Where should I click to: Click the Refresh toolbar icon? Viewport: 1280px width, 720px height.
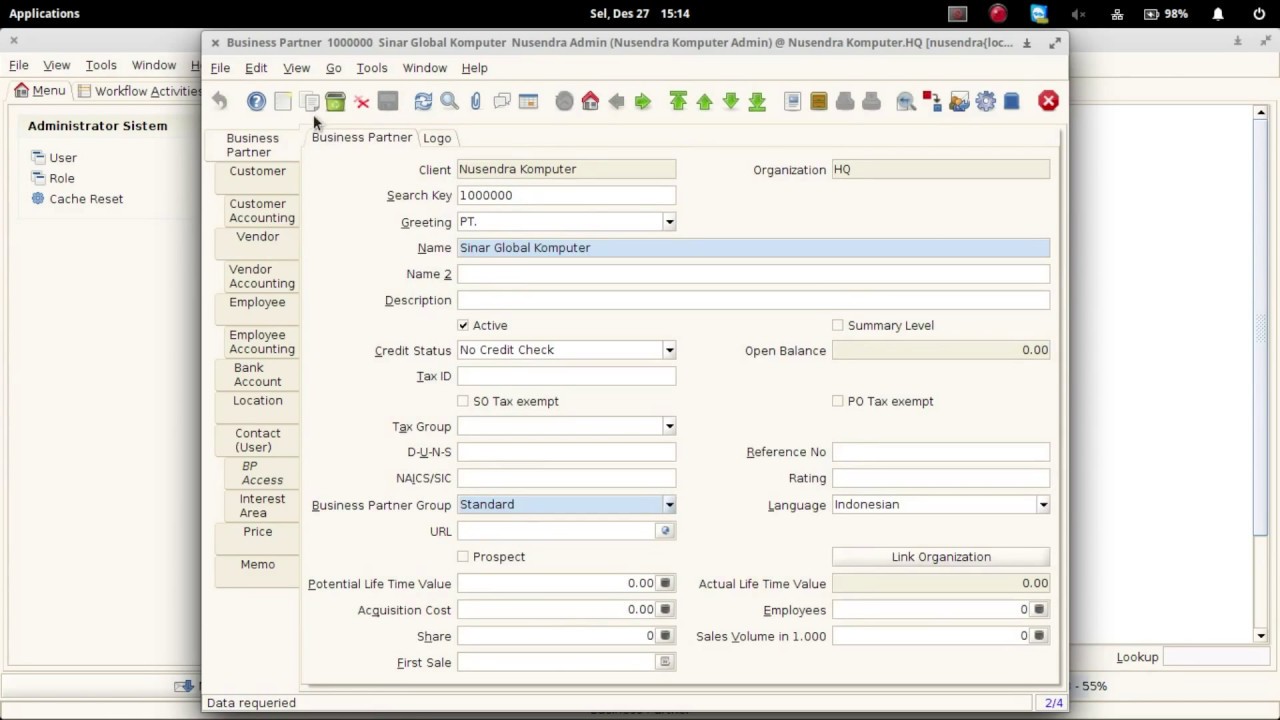coord(423,101)
